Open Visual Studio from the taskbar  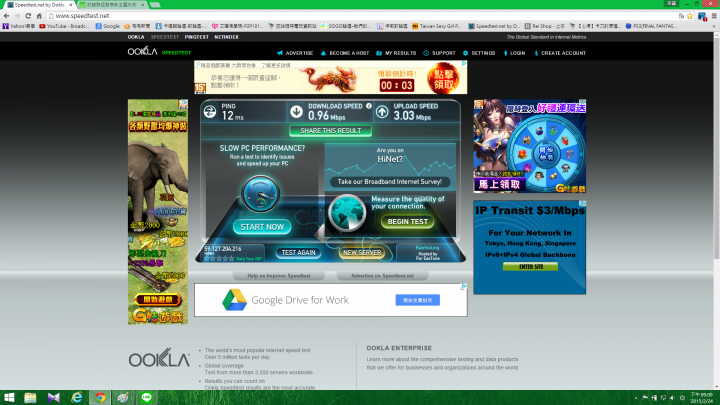54,398
